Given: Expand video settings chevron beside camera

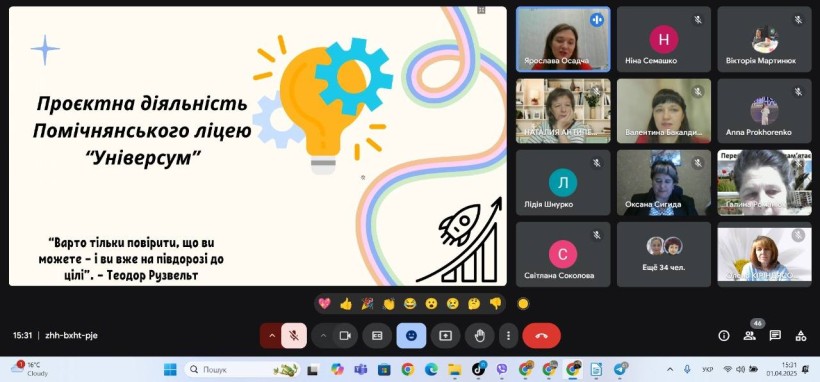Looking at the screenshot, I should [x=323, y=336].
